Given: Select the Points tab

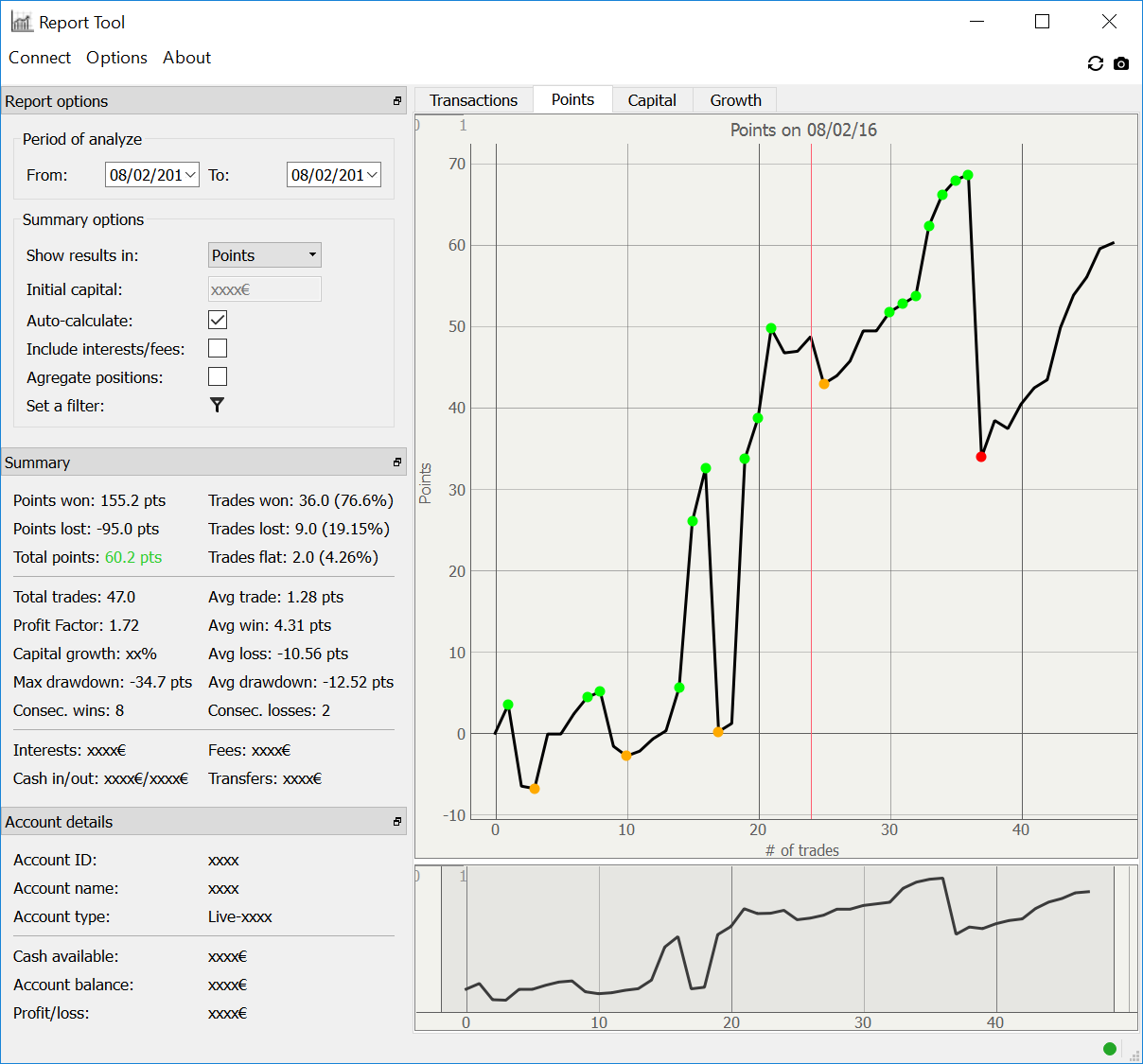Looking at the screenshot, I should coord(573,99).
